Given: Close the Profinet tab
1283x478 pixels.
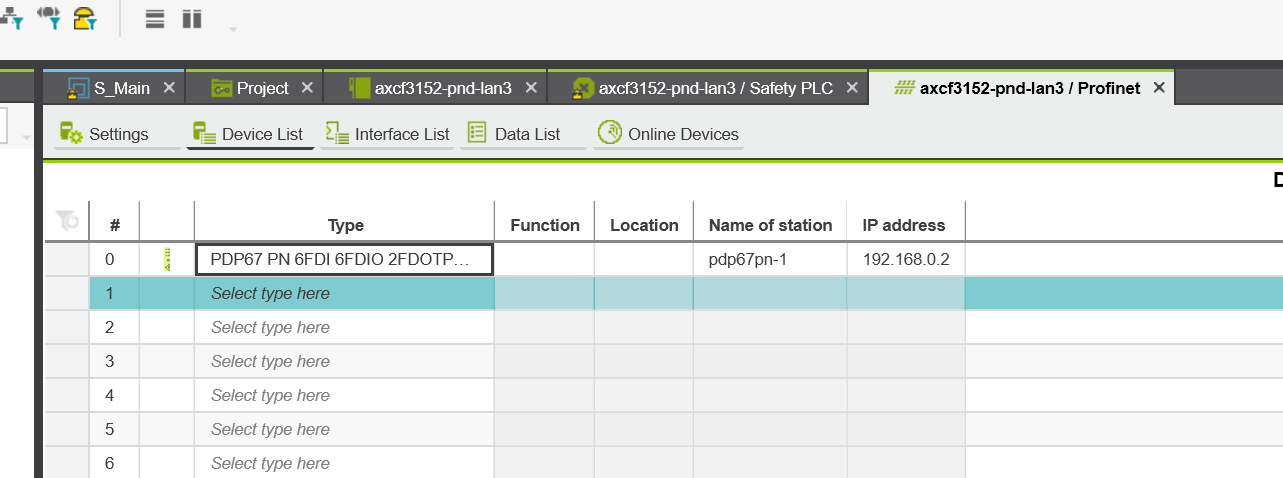Looking at the screenshot, I should 1159,88.
